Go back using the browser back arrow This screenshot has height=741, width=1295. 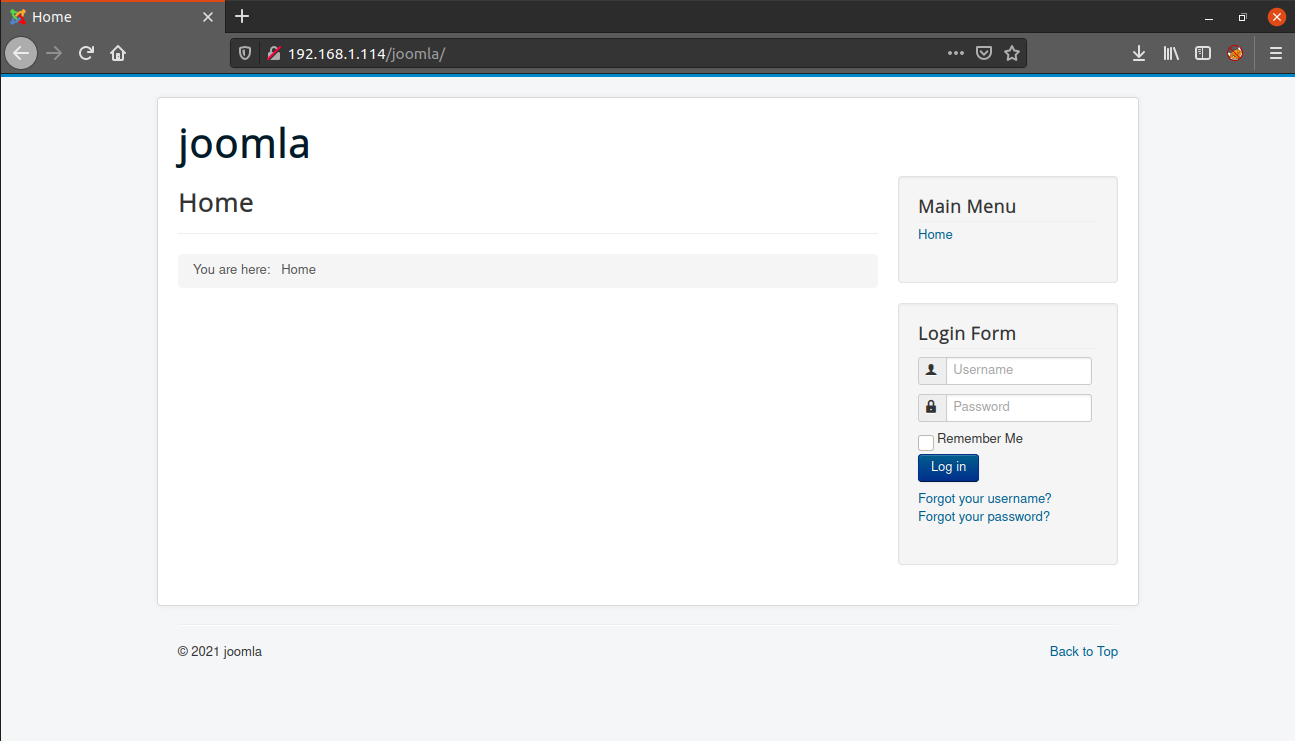coord(21,53)
